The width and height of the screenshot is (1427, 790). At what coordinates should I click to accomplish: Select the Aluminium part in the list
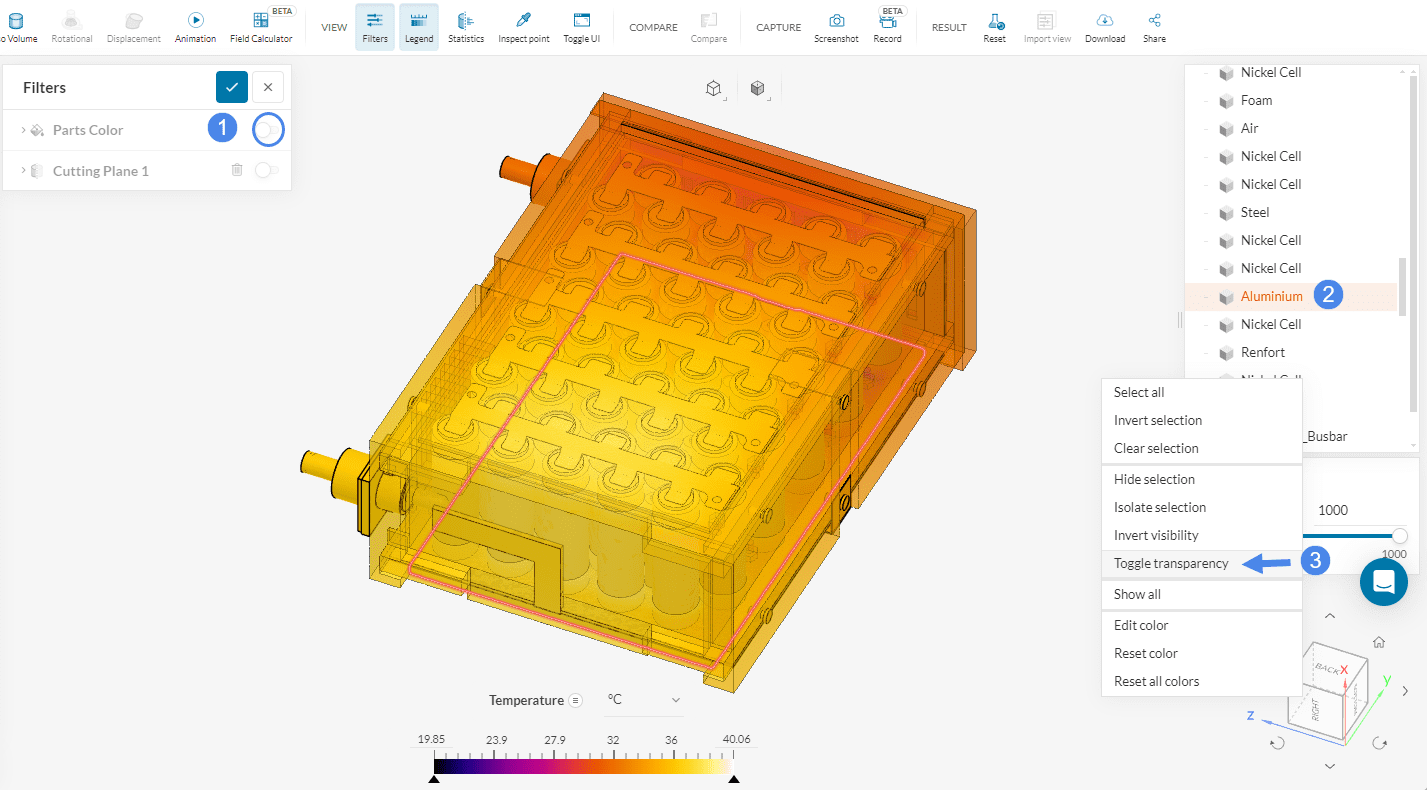1271,296
